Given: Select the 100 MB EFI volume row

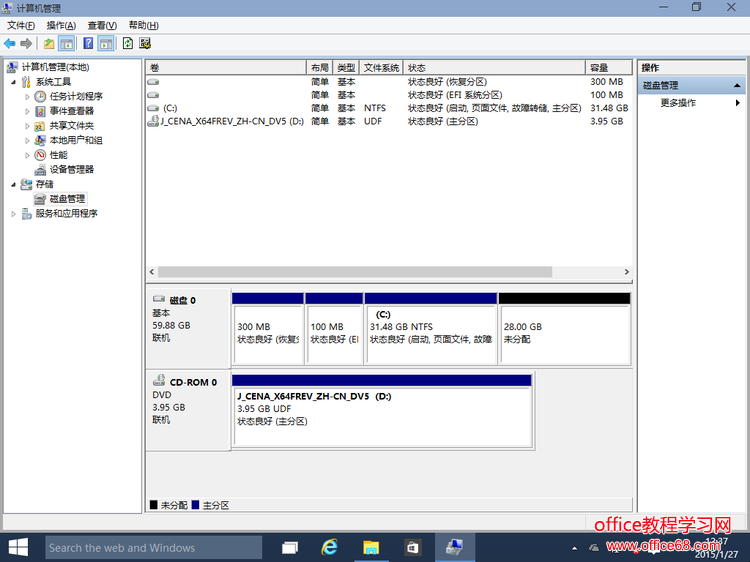Looking at the screenshot, I should point(389,95).
